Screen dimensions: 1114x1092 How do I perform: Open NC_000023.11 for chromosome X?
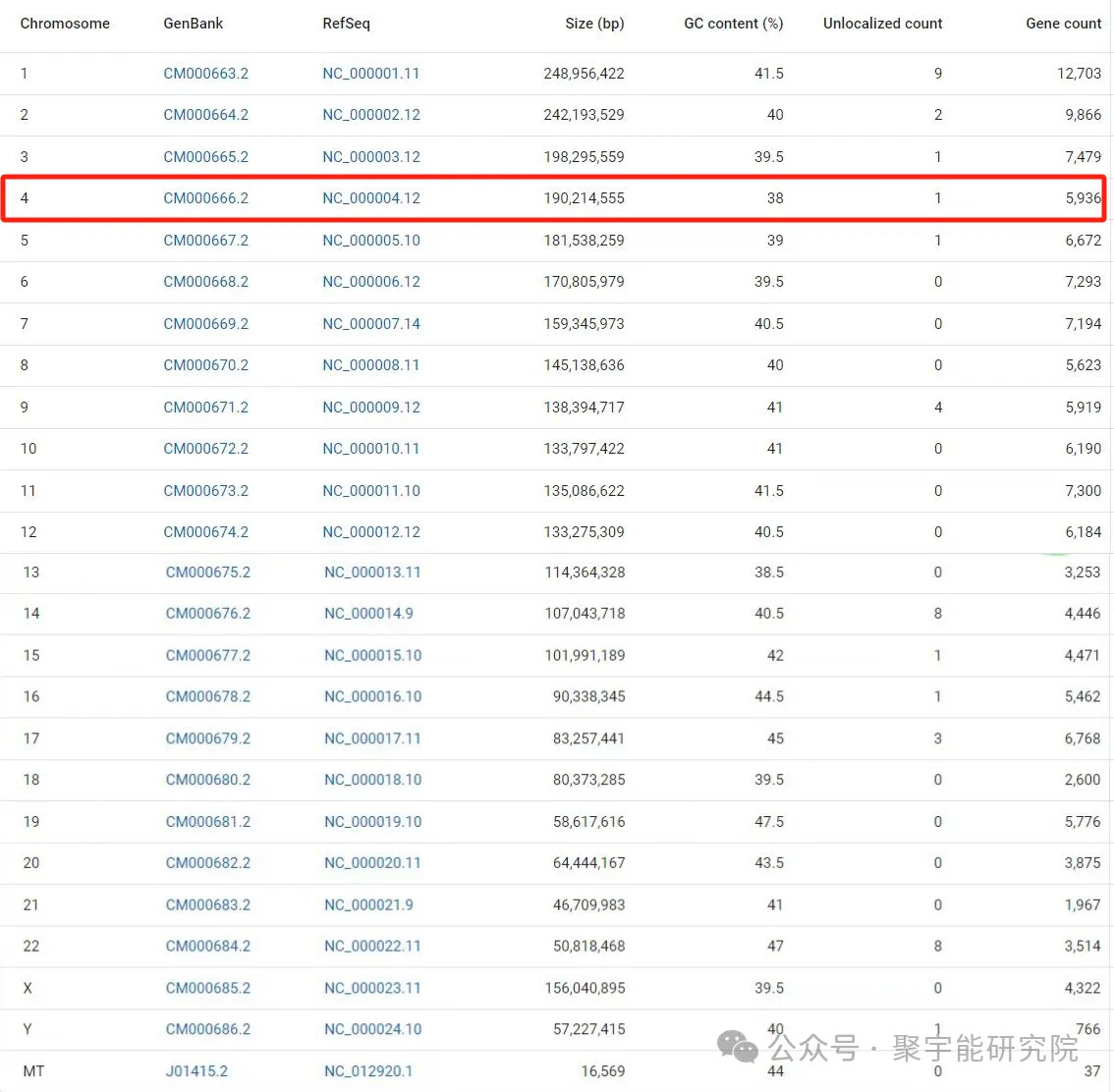pyautogui.click(x=370, y=988)
